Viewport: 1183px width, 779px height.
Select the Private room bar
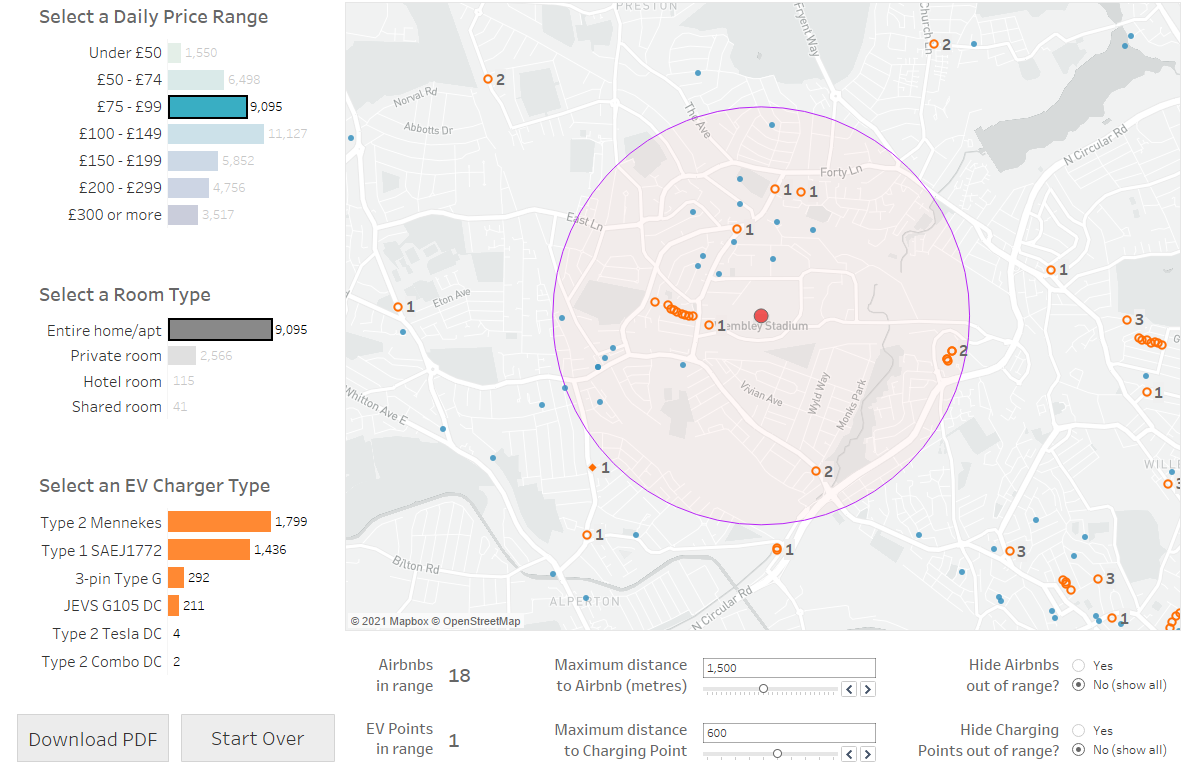coord(181,356)
